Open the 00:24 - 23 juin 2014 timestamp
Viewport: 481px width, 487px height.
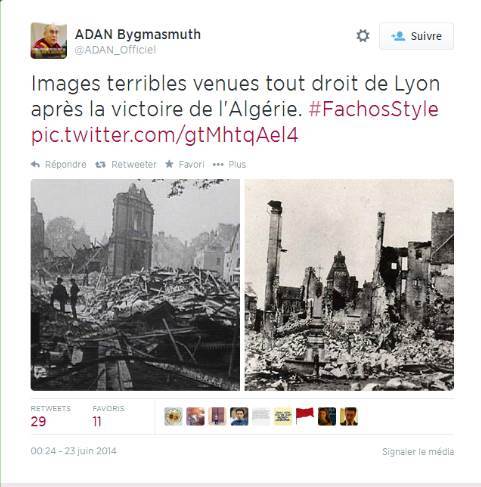[73, 451]
